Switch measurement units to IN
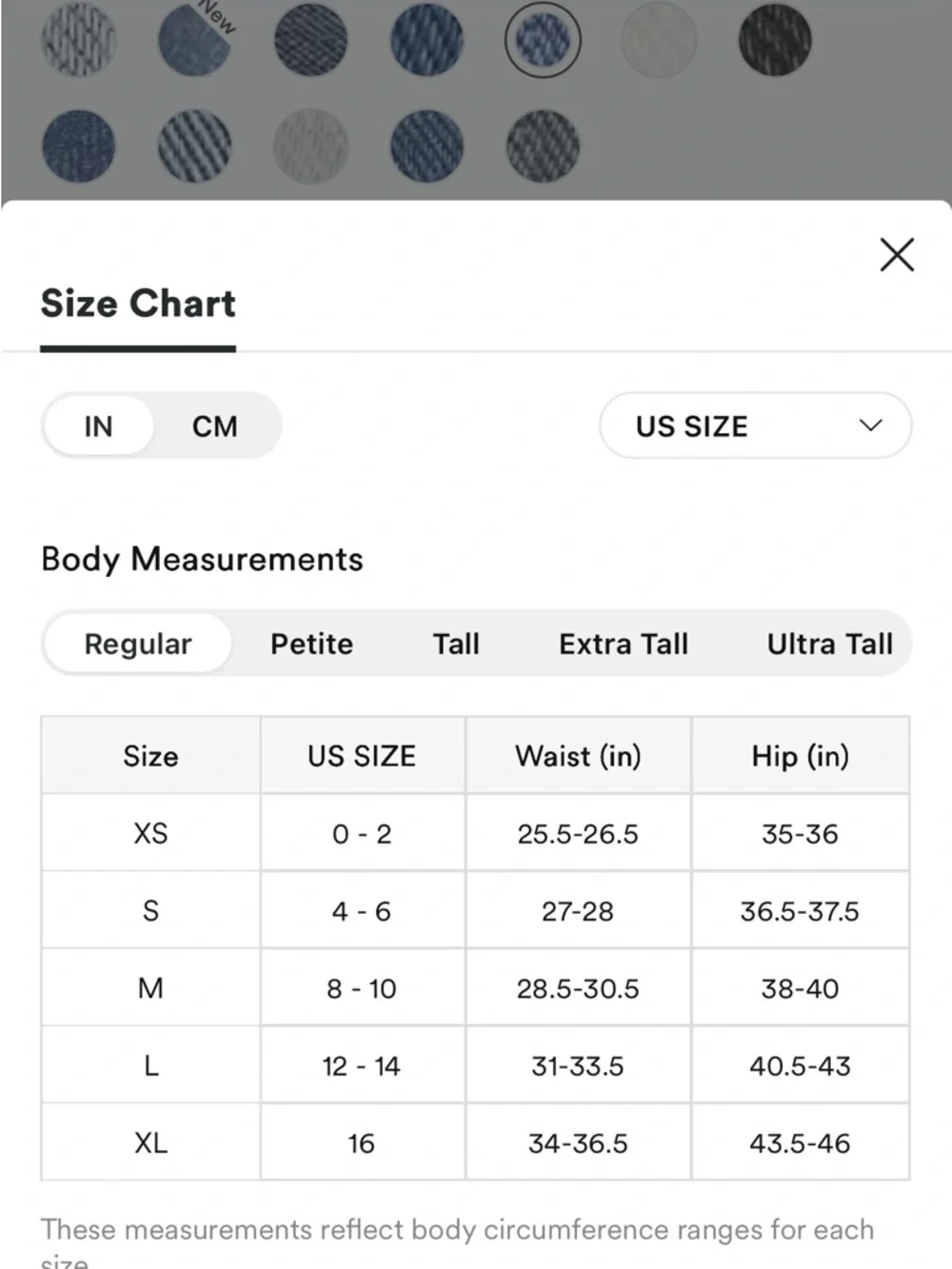Viewport: 952px width, 1269px height. (98, 426)
